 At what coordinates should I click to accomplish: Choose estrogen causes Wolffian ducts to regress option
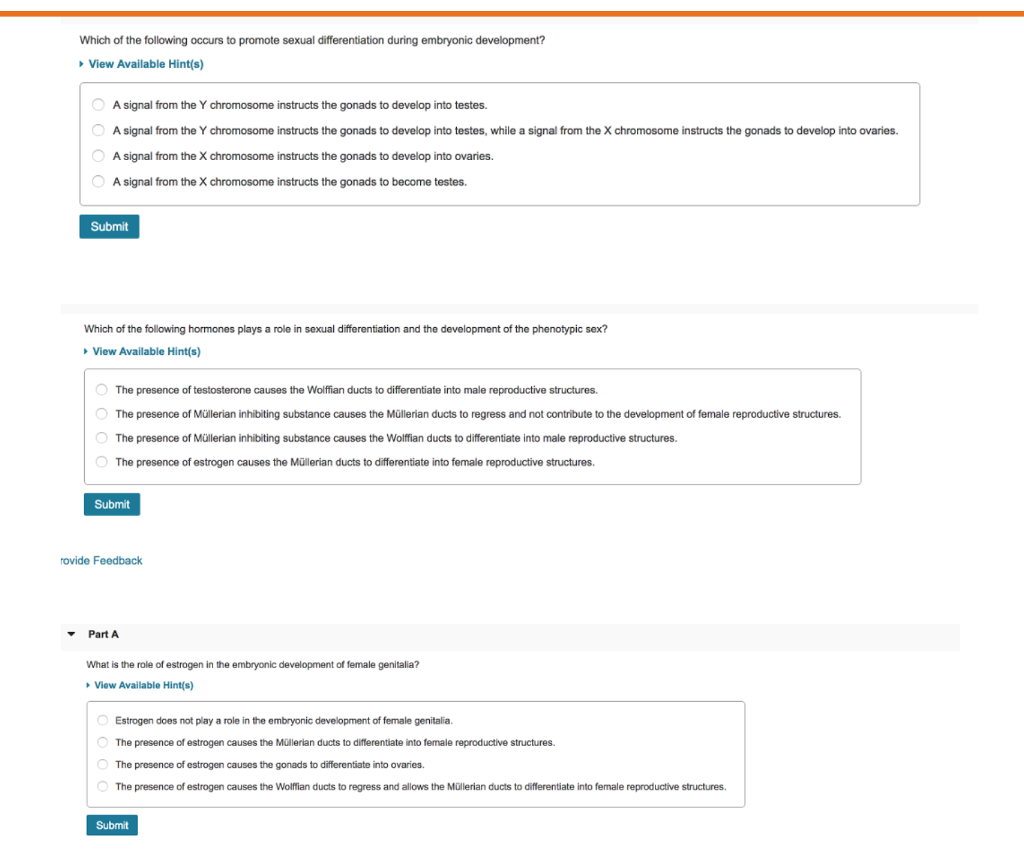[103, 786]
